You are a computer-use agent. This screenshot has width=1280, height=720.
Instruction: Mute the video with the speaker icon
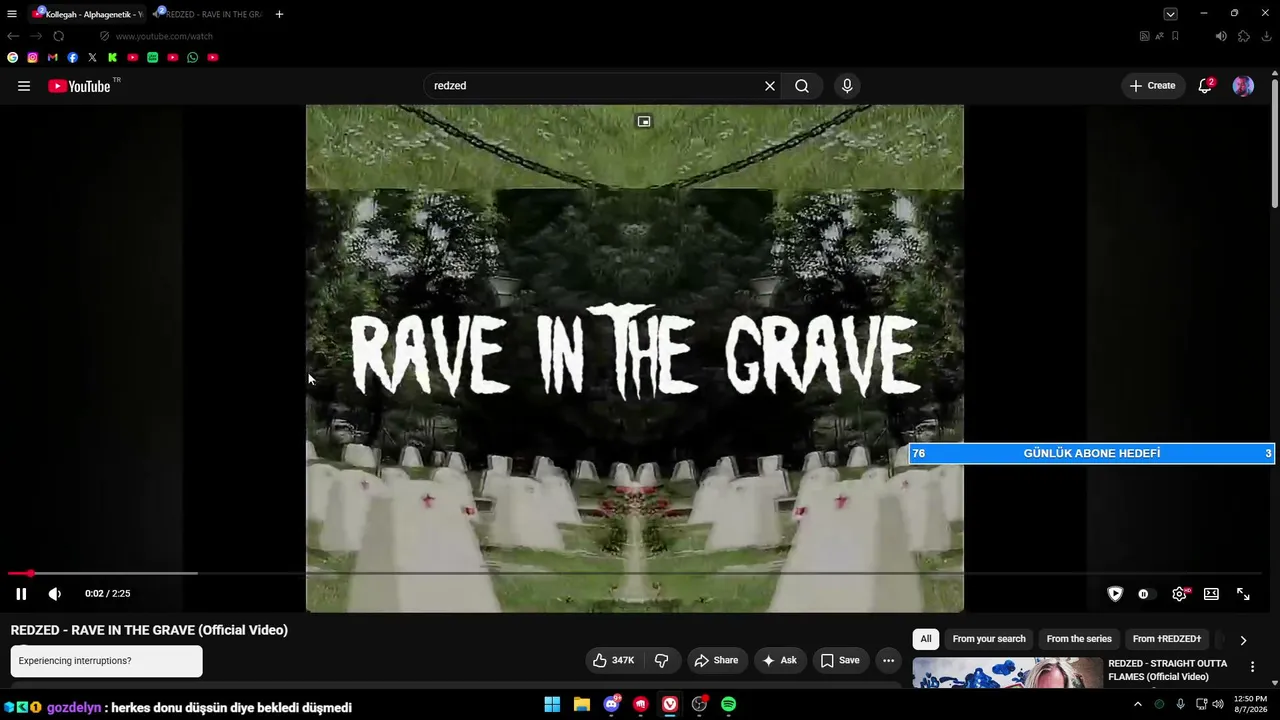click(55, 594)
